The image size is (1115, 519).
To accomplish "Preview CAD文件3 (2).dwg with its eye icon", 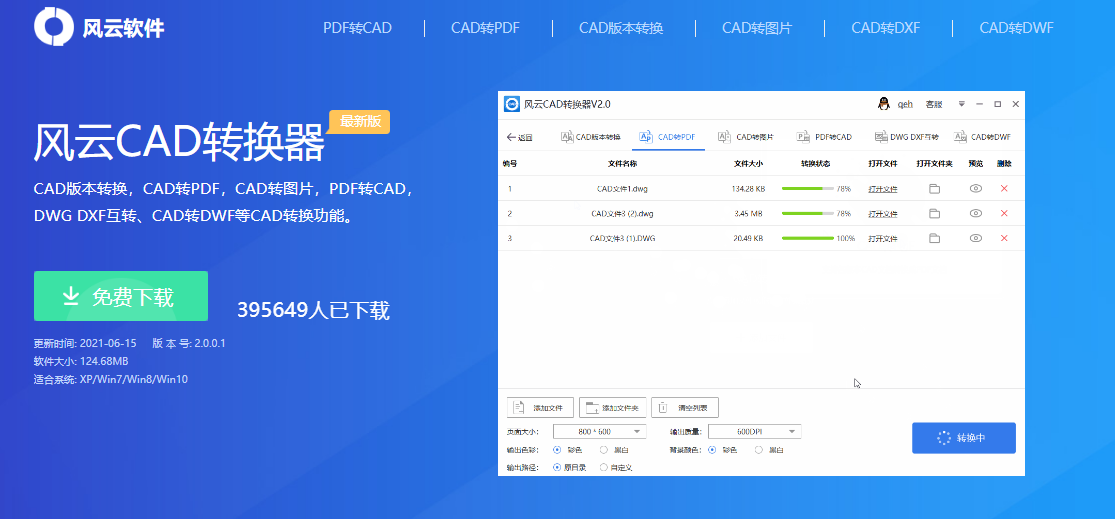I will 976,213.
